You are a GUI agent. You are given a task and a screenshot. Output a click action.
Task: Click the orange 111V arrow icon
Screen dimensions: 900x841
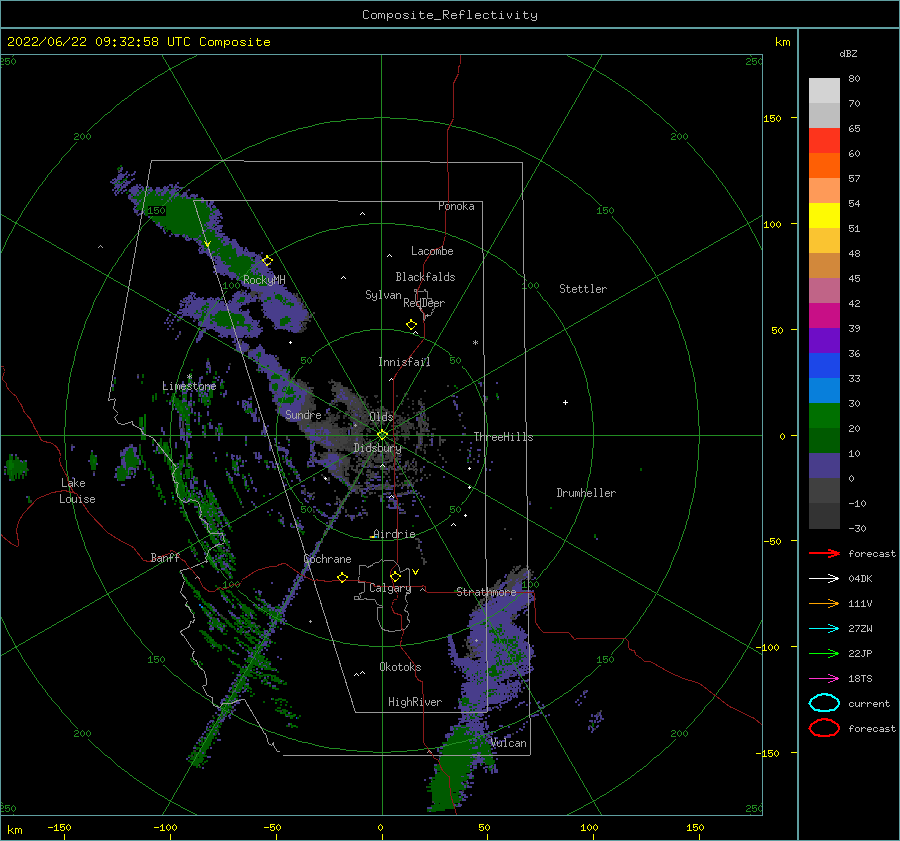point(824,603)
